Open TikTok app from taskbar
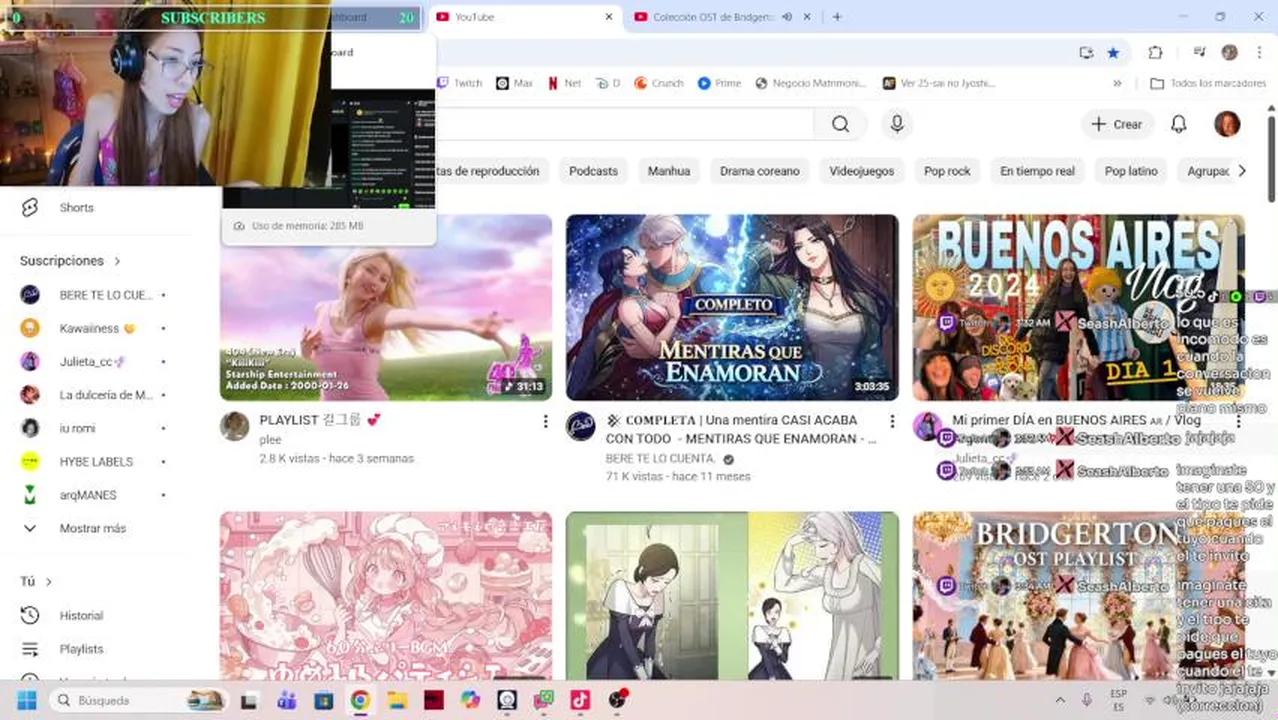The width and height of the screenshot is (1278, 720). 580,700
